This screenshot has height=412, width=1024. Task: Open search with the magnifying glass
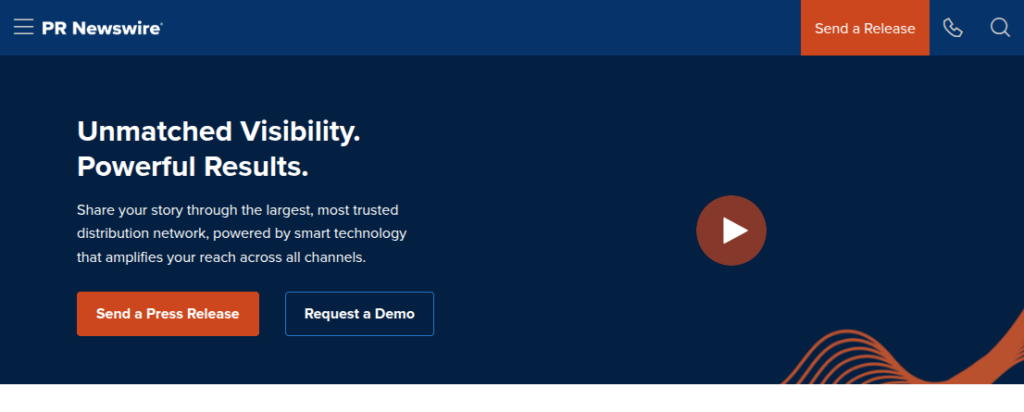coord(1000,28)
